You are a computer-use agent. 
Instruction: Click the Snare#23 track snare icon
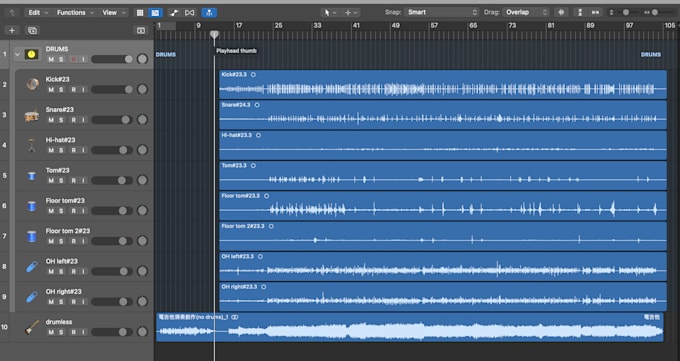click(x=32, y=115)
